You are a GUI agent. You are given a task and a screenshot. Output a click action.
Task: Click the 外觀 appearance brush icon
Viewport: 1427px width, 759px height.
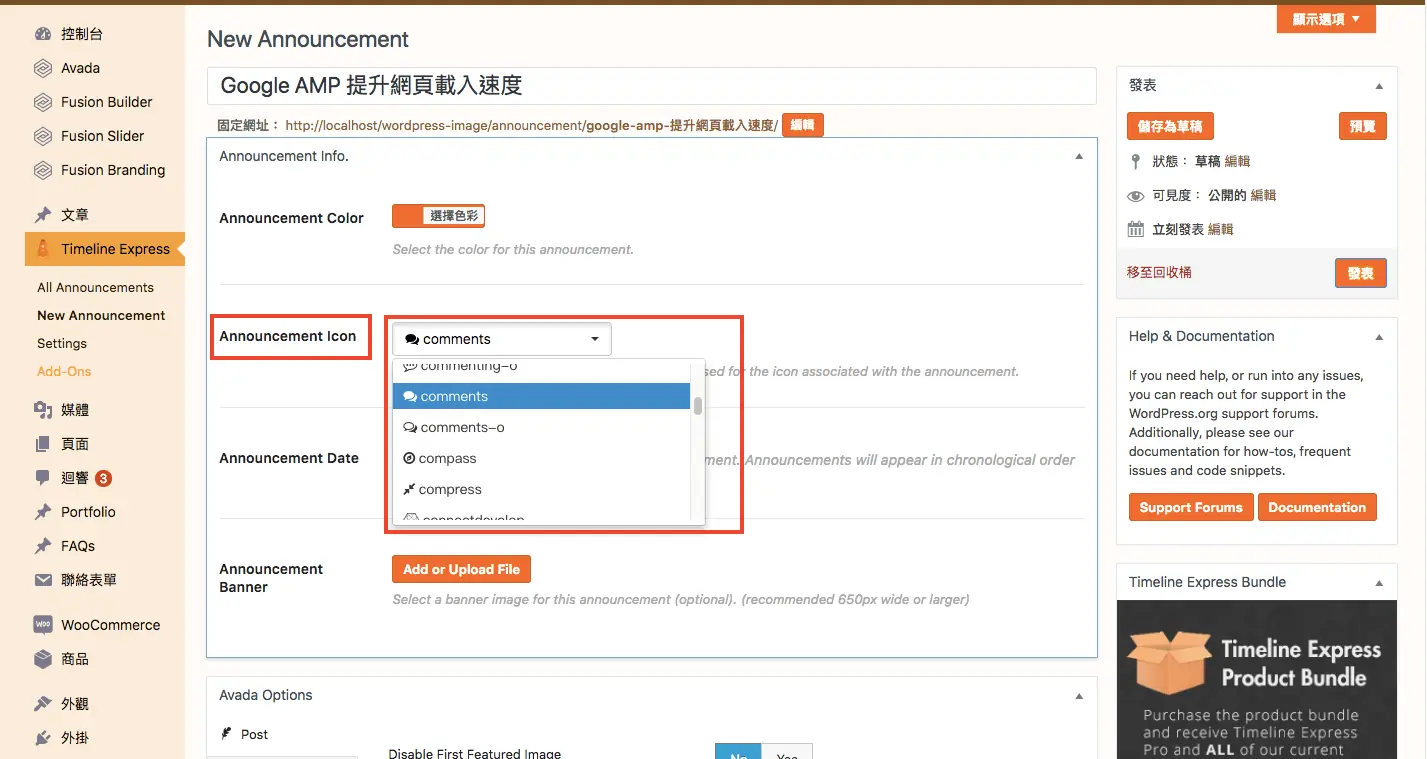(x=43, y=704)
